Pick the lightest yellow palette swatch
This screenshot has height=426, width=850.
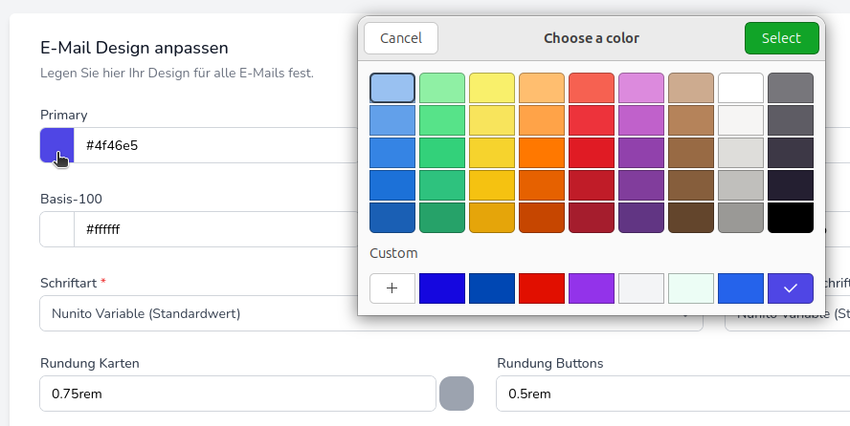(491, 88)
